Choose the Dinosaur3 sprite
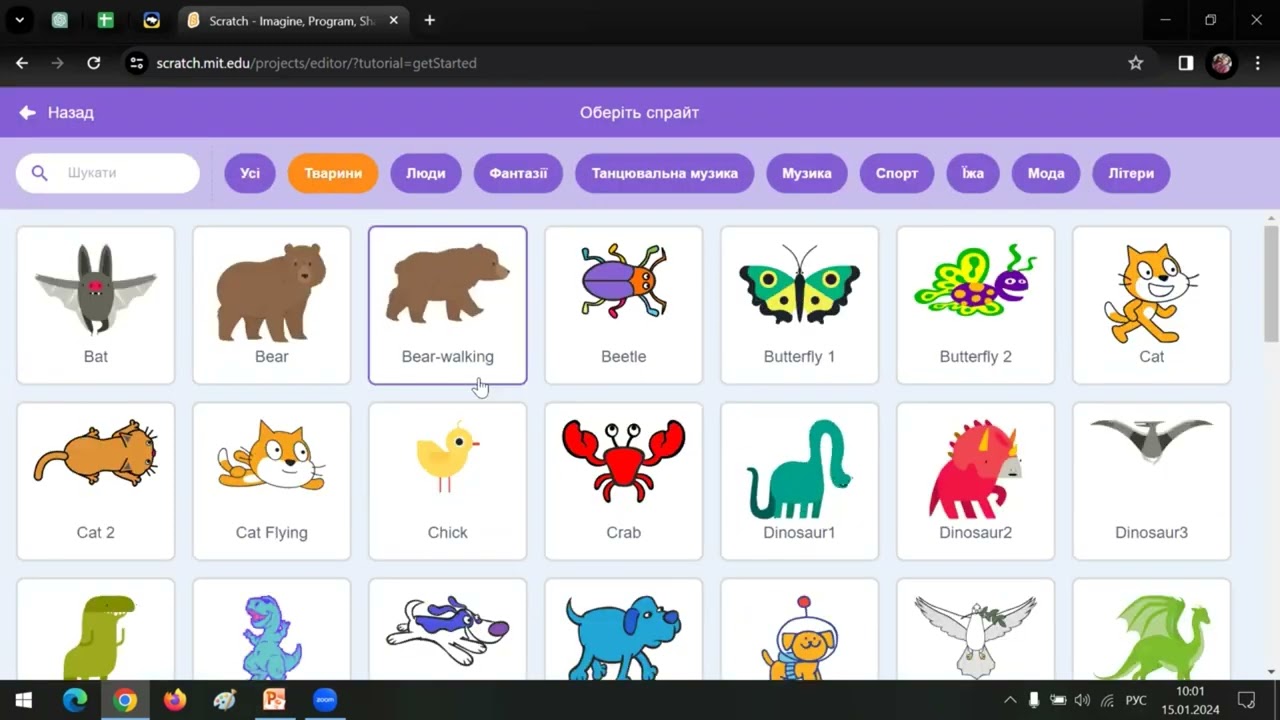Image resolution: width=1280 pixels, height=720 pixels. click(x=1152, y=481)
